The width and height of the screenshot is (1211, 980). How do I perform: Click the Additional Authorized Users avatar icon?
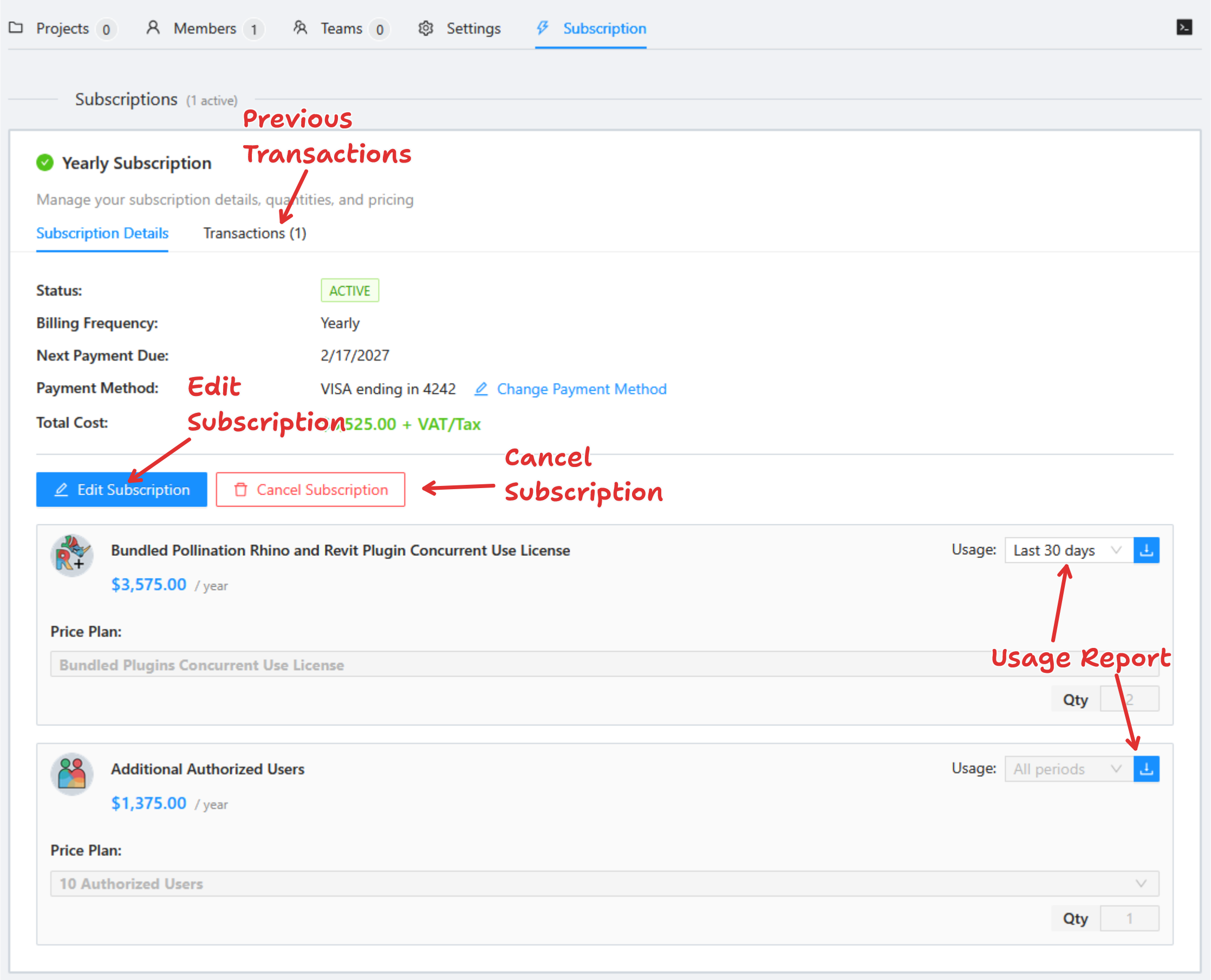71,774
